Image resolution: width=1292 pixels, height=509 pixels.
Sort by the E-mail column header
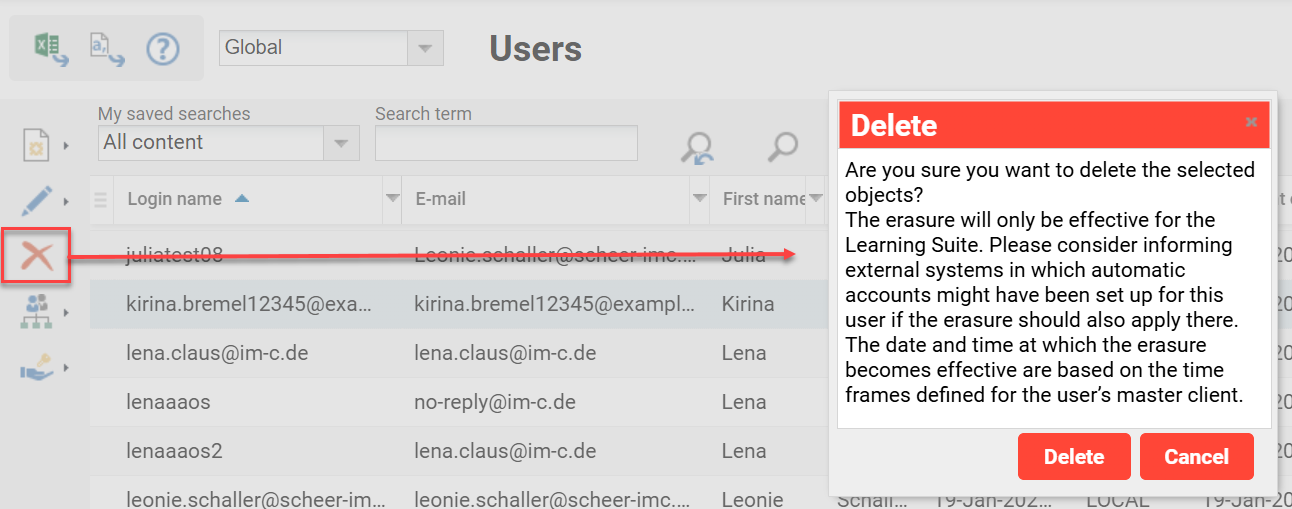click(x=441, y=199)
